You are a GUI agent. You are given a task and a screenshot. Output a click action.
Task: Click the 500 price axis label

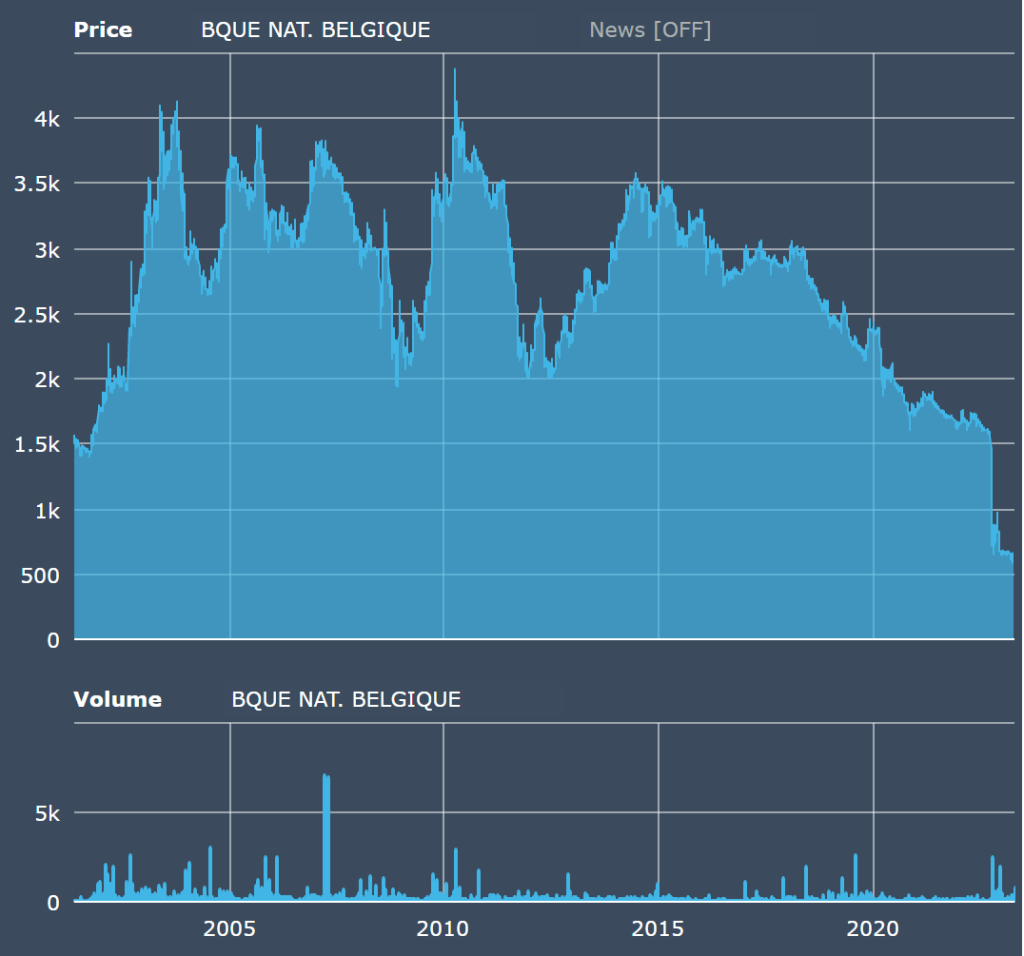pyautogui.click(x=42, y=575)
